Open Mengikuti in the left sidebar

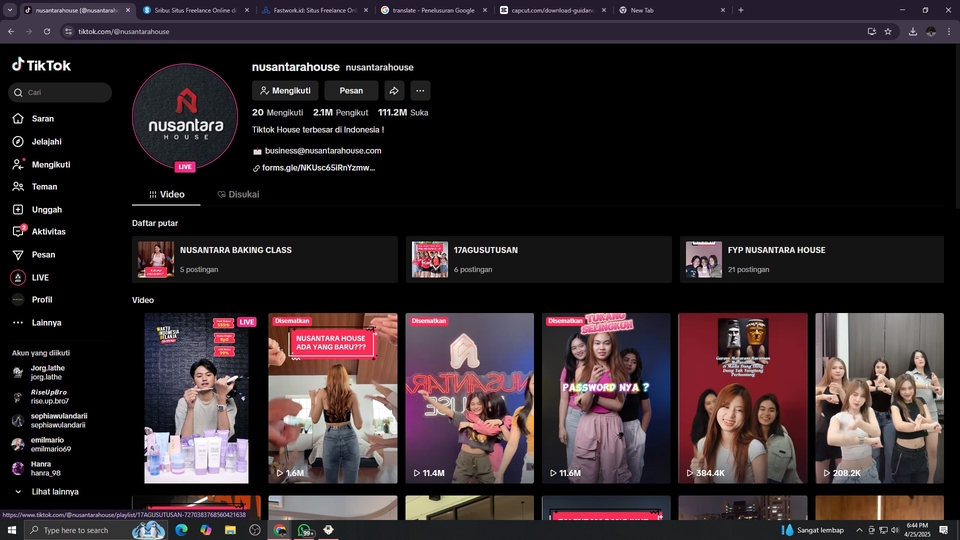click(41, 164)
